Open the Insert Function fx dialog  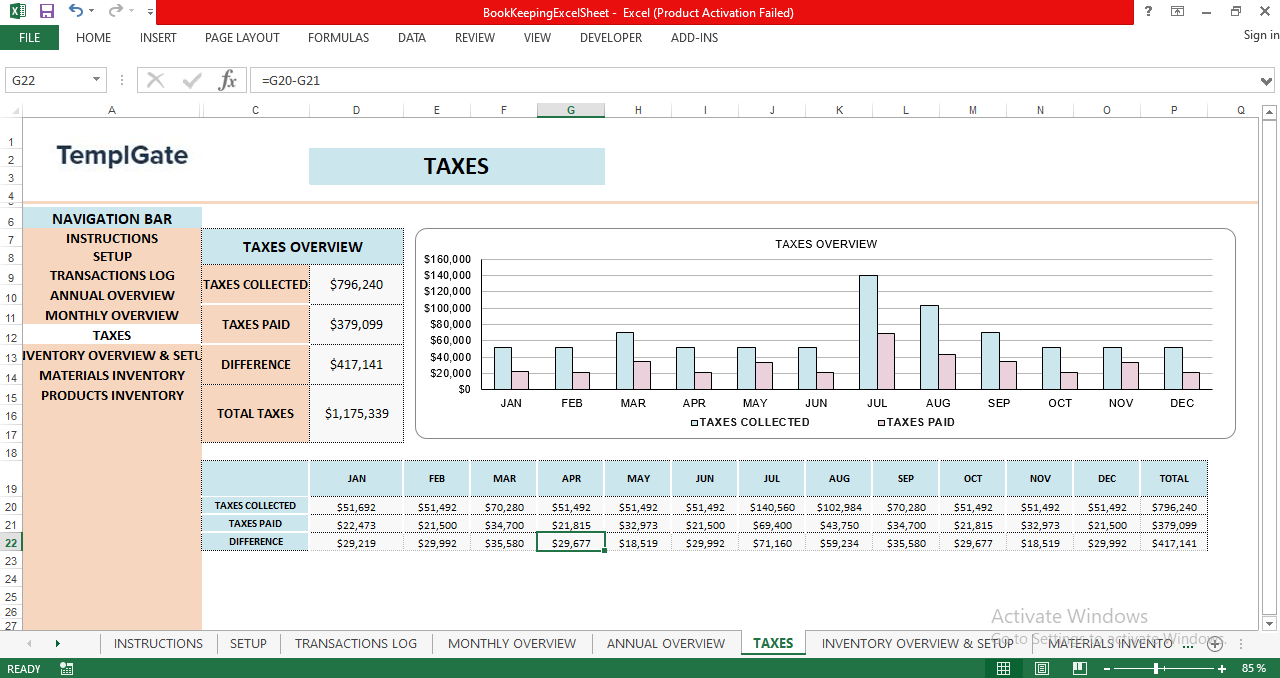(x=228, y=80)
